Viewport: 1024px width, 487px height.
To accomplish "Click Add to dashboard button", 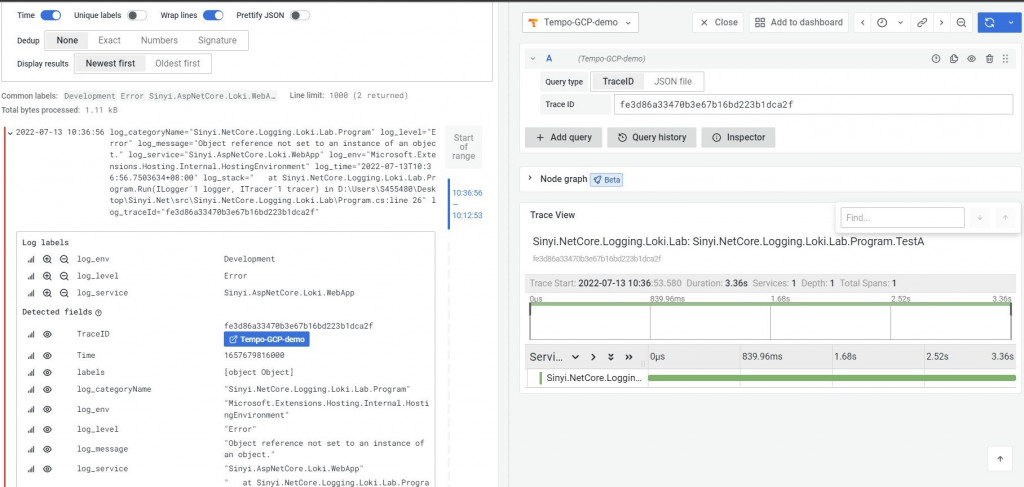I will 799,22.
